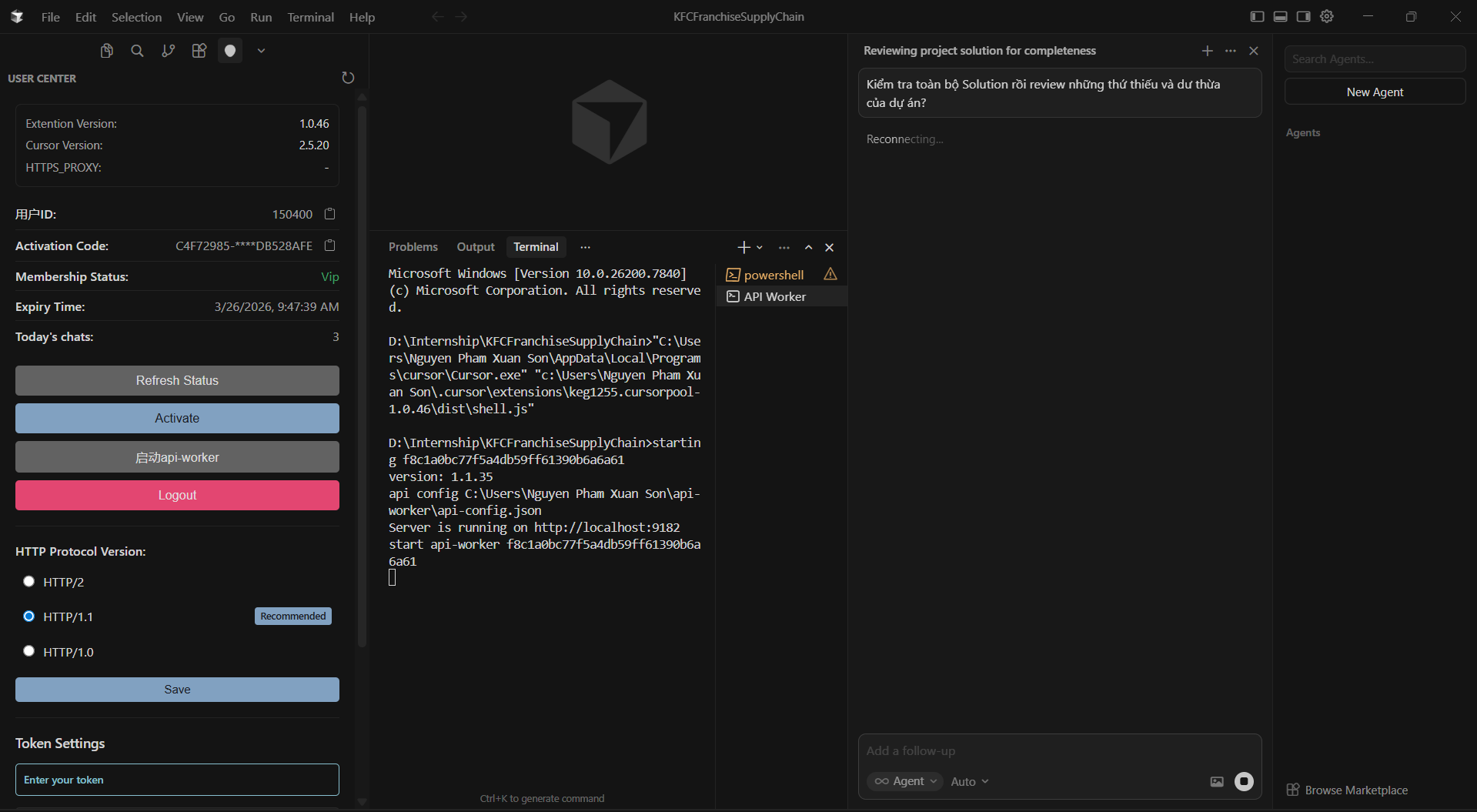Navigate back with the left arrow
Image resolution: width=1477 pixels, height=812 pixels.
(x=437, y=17)
